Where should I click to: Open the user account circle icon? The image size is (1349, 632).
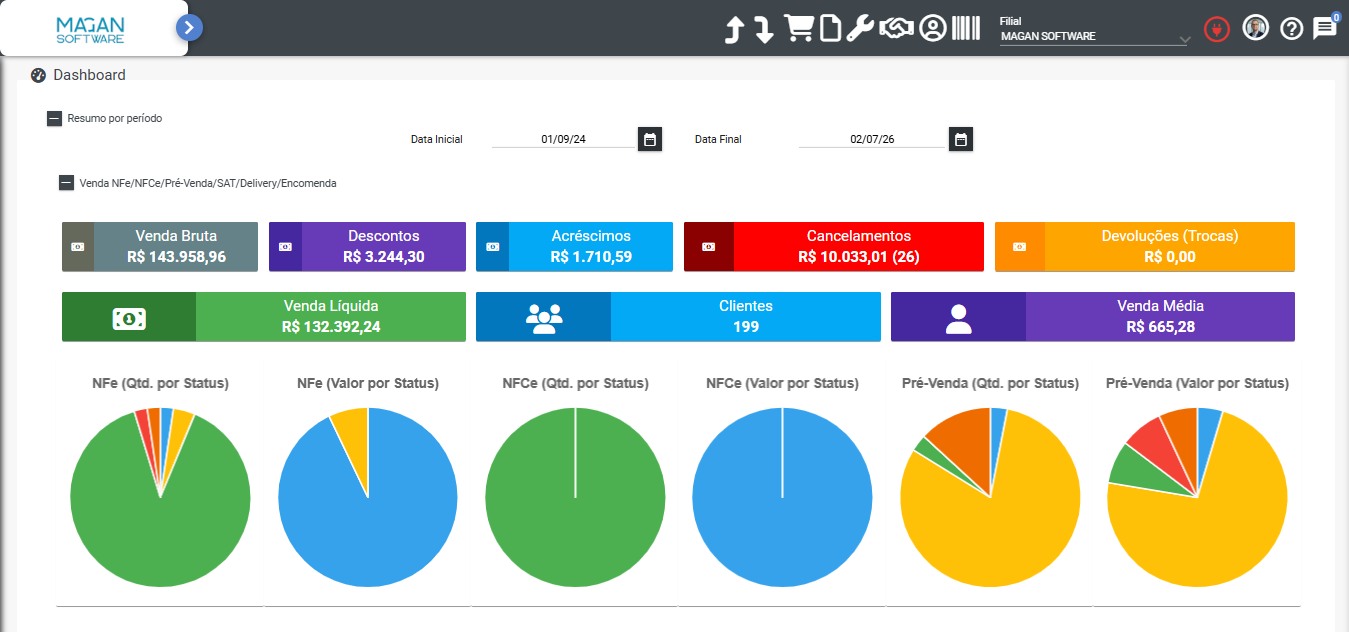932,28
